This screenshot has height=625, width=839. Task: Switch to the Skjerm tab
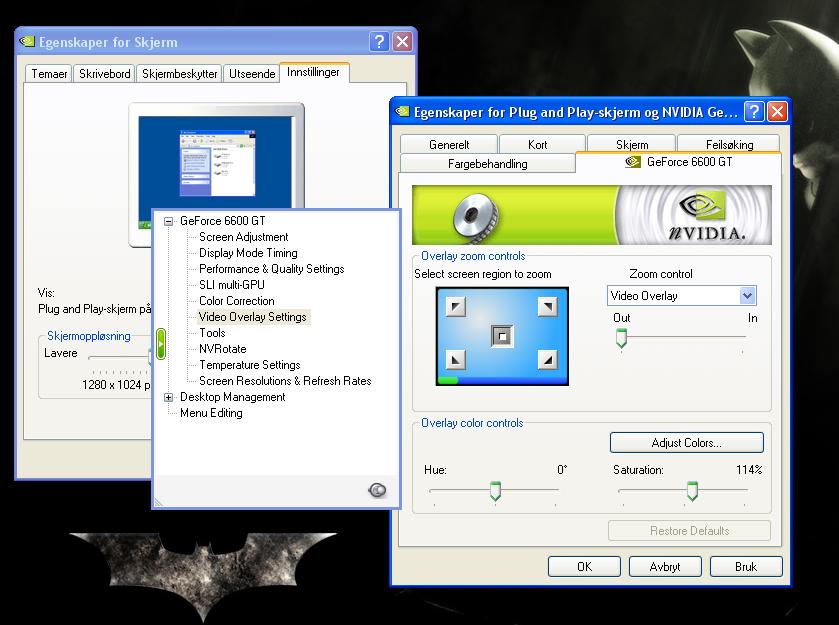[x=632, y=144]
